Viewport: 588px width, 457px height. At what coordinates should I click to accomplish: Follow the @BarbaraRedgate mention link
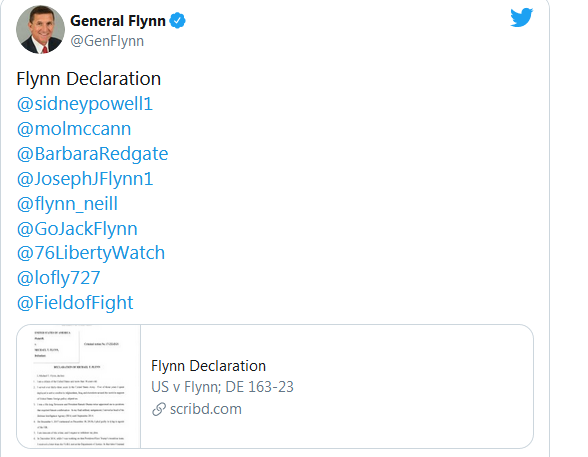point(93,154)
